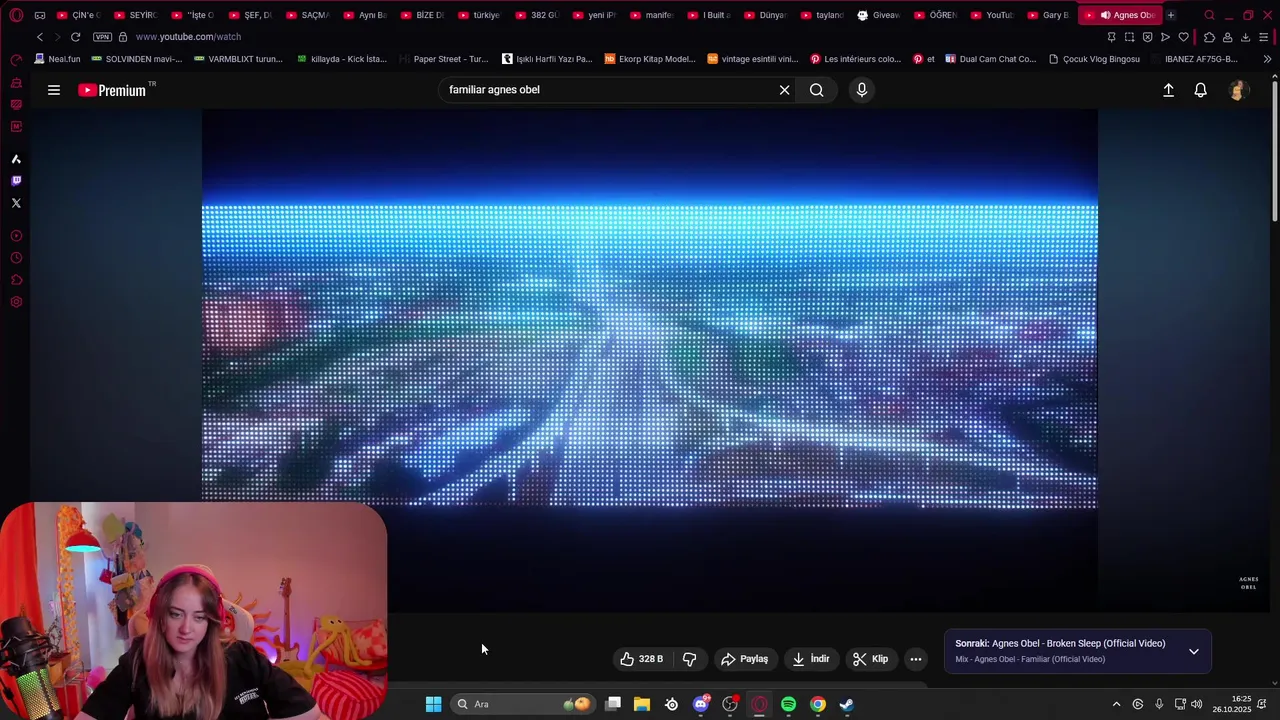
Task: Switch to the '382 GÜ' tab
Action: 538,15
